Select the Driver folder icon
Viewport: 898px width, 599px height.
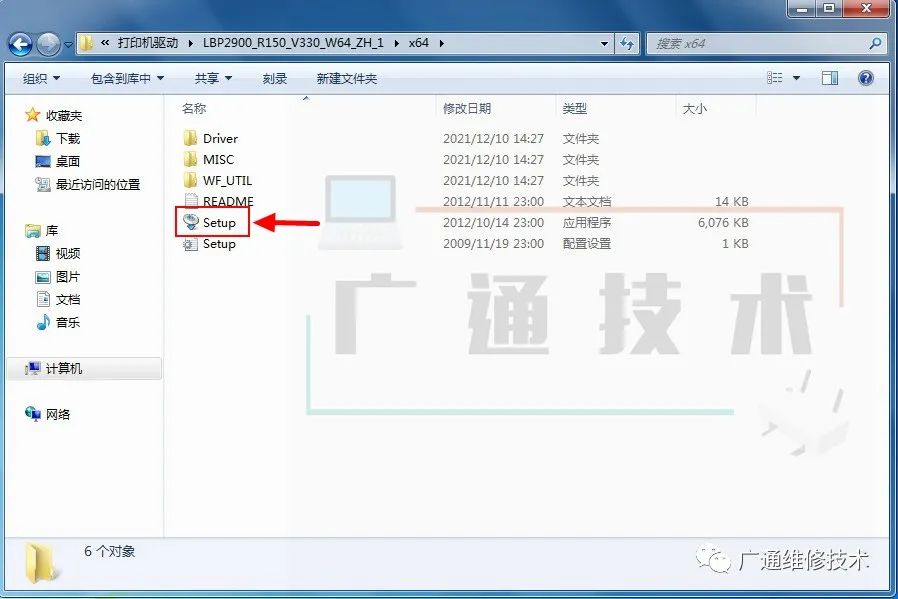coord(190,138)
